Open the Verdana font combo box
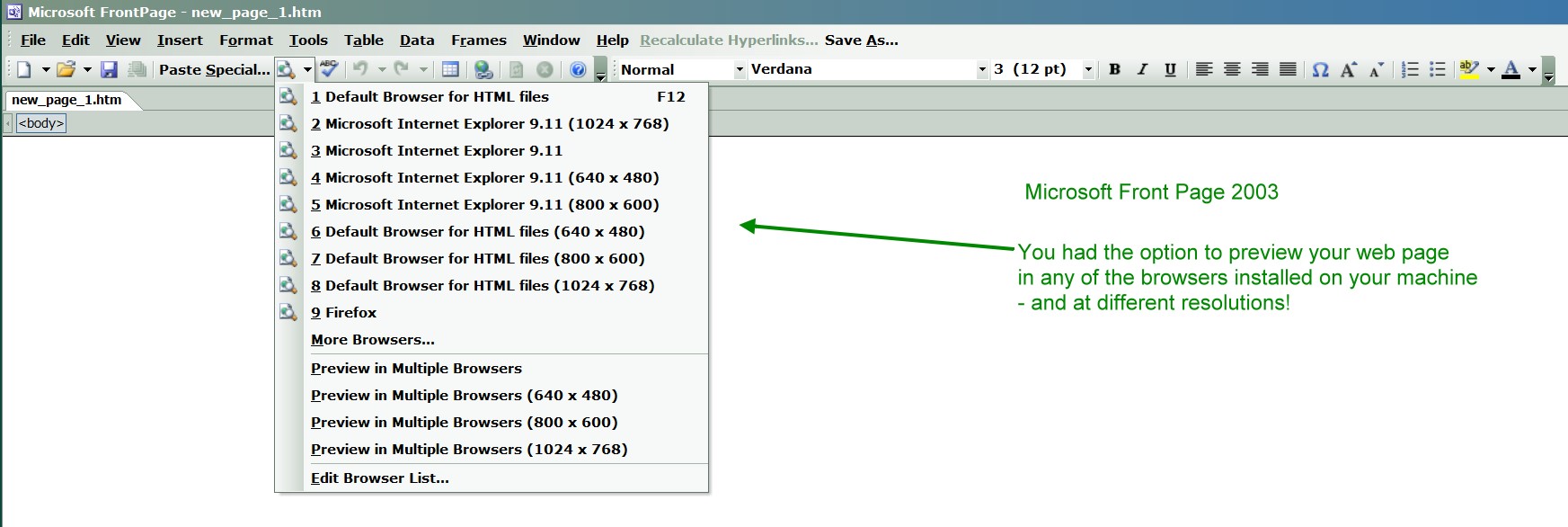The height and width of the screenshot is (527, 1568). [x=868, y=69]
